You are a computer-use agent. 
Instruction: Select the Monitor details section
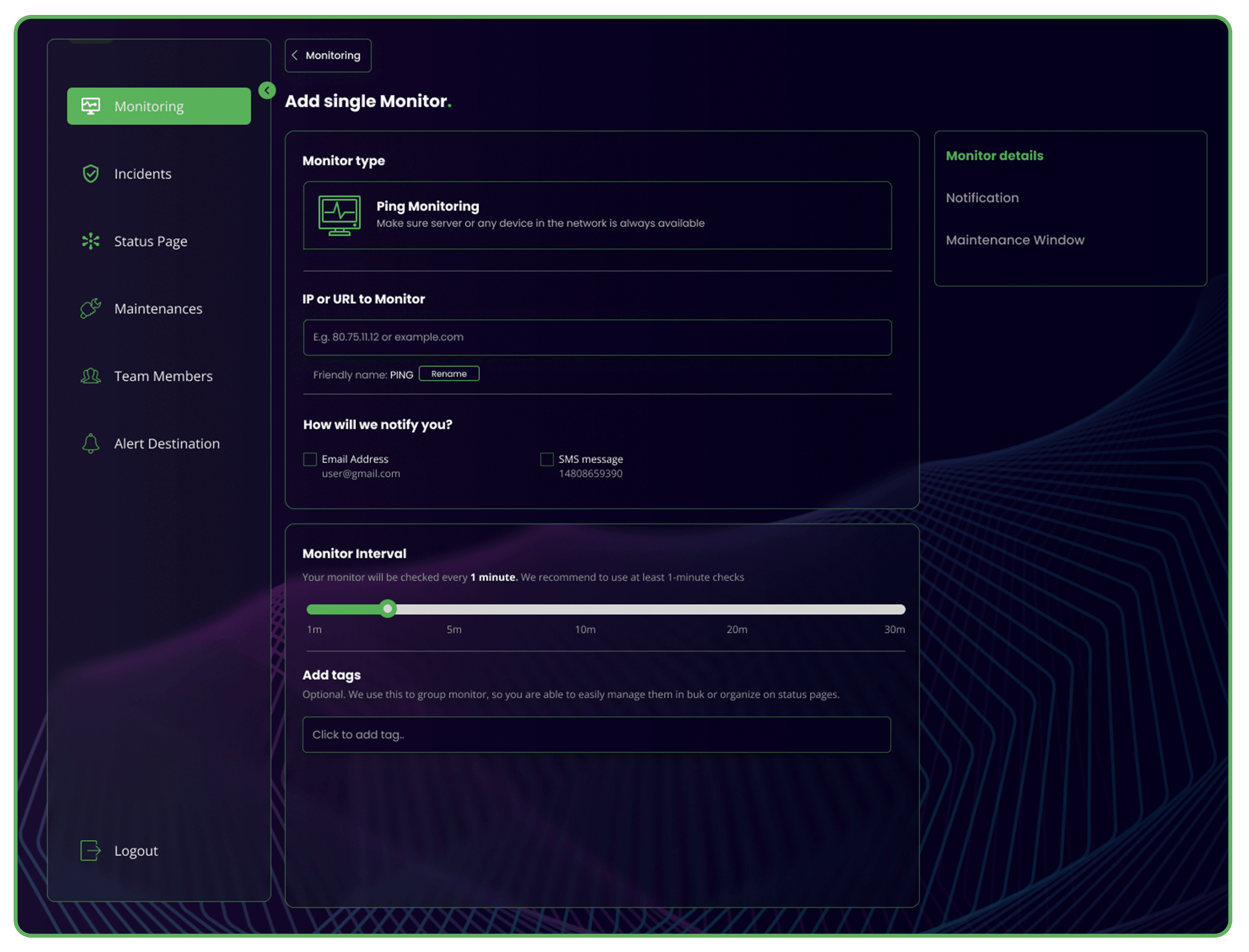coord(994,156)
